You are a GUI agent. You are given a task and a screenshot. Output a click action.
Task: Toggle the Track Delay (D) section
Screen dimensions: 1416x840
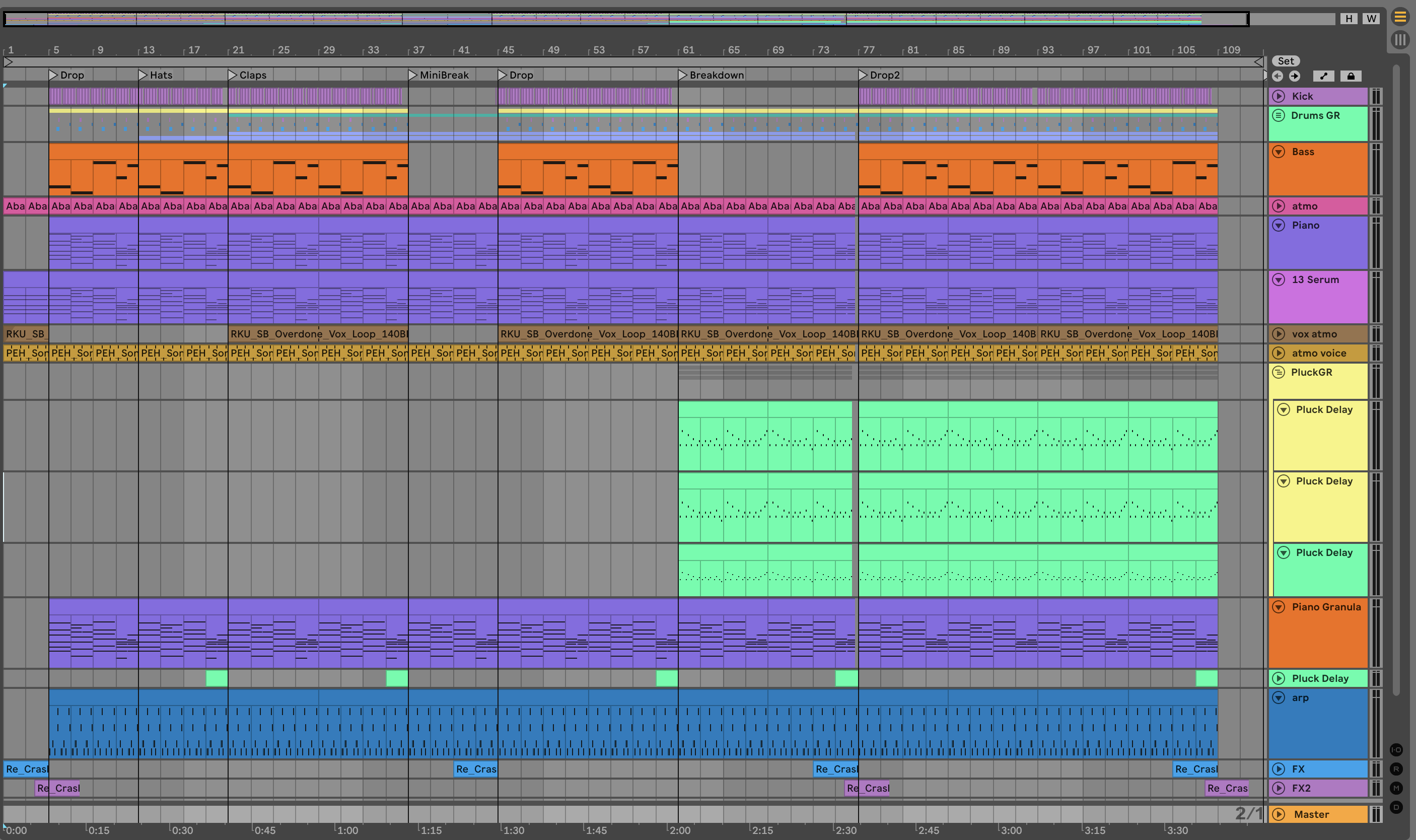[1396, 807]
